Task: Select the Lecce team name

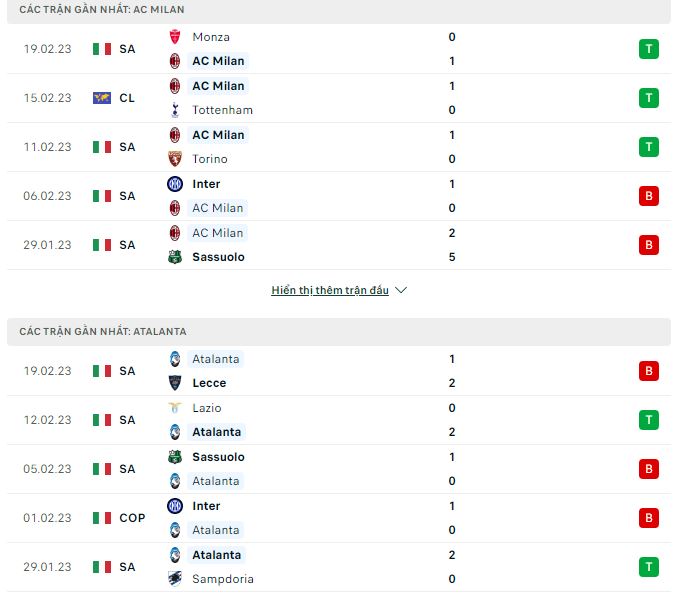Action: 209,383
